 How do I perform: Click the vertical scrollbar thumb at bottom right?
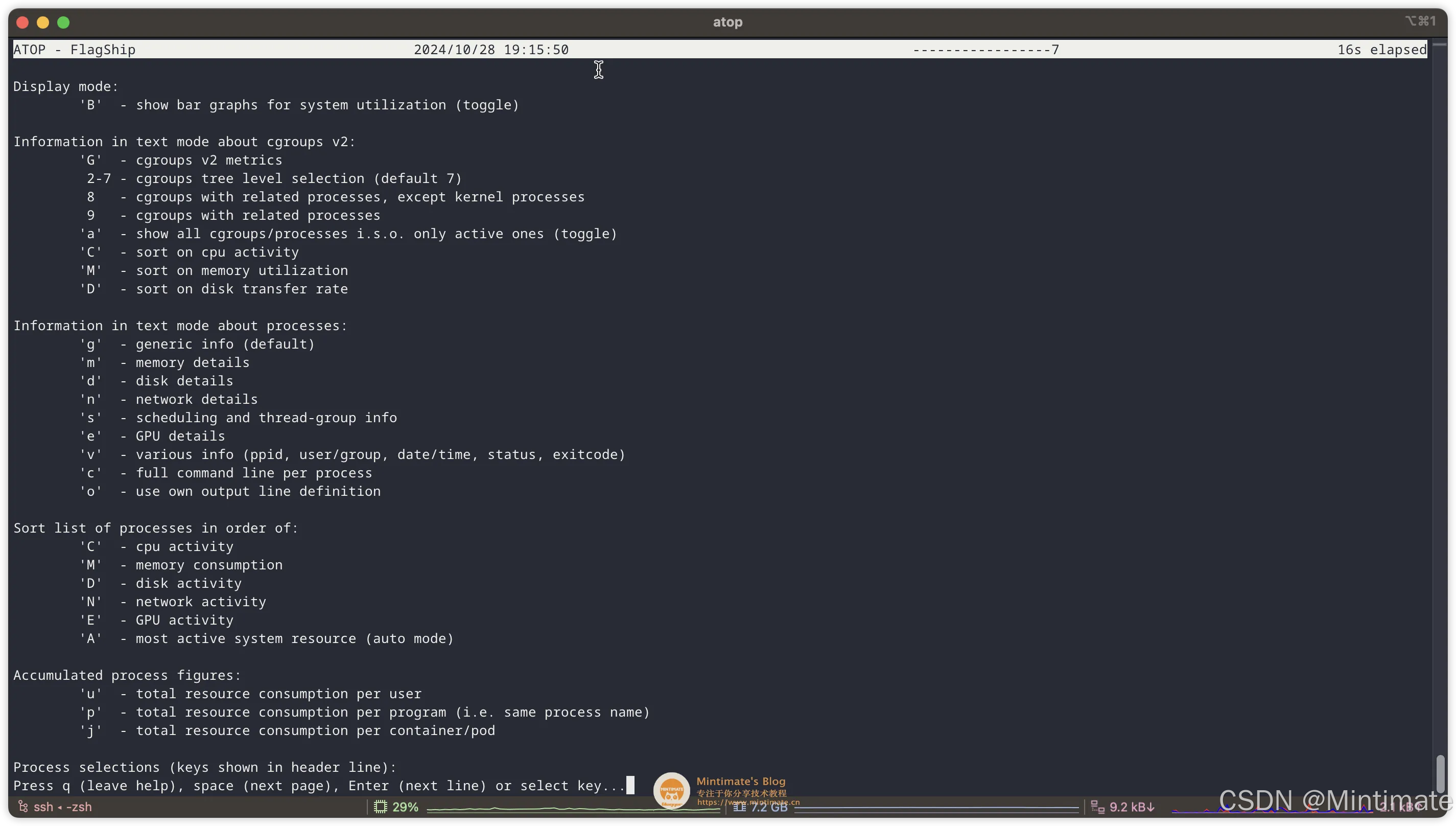1440,774
